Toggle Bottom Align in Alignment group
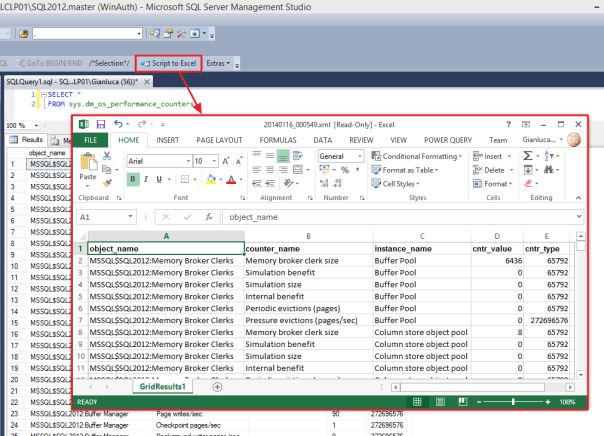604x436 pixels. click(283, 156)
